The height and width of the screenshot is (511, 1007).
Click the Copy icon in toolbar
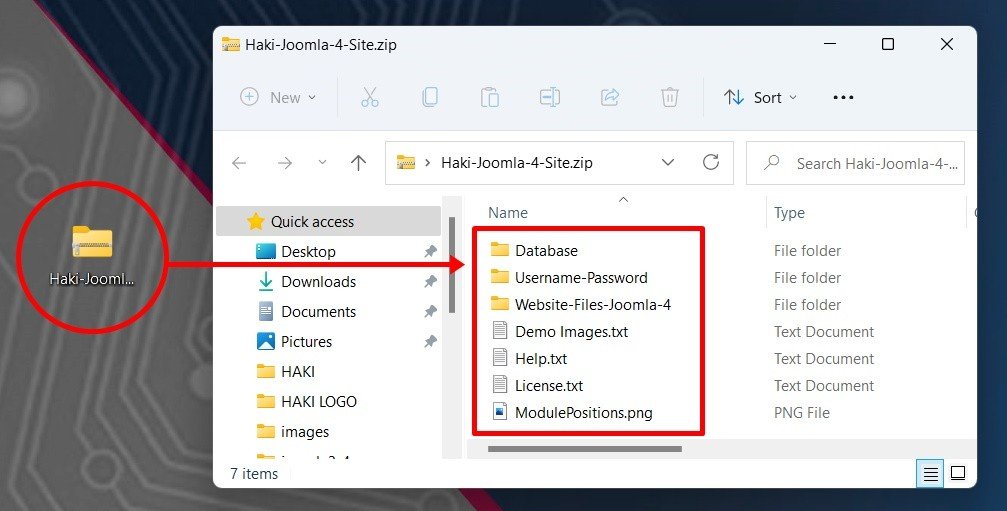430,97
